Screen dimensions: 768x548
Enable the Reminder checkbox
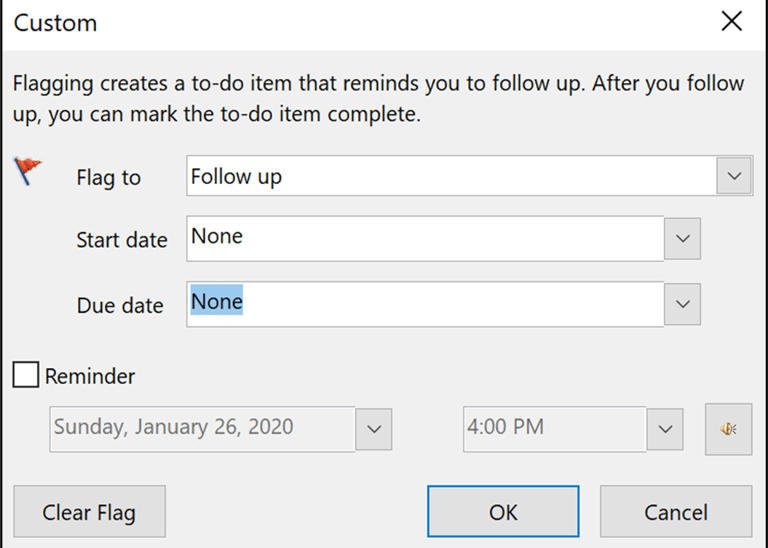tap(26, 376)
